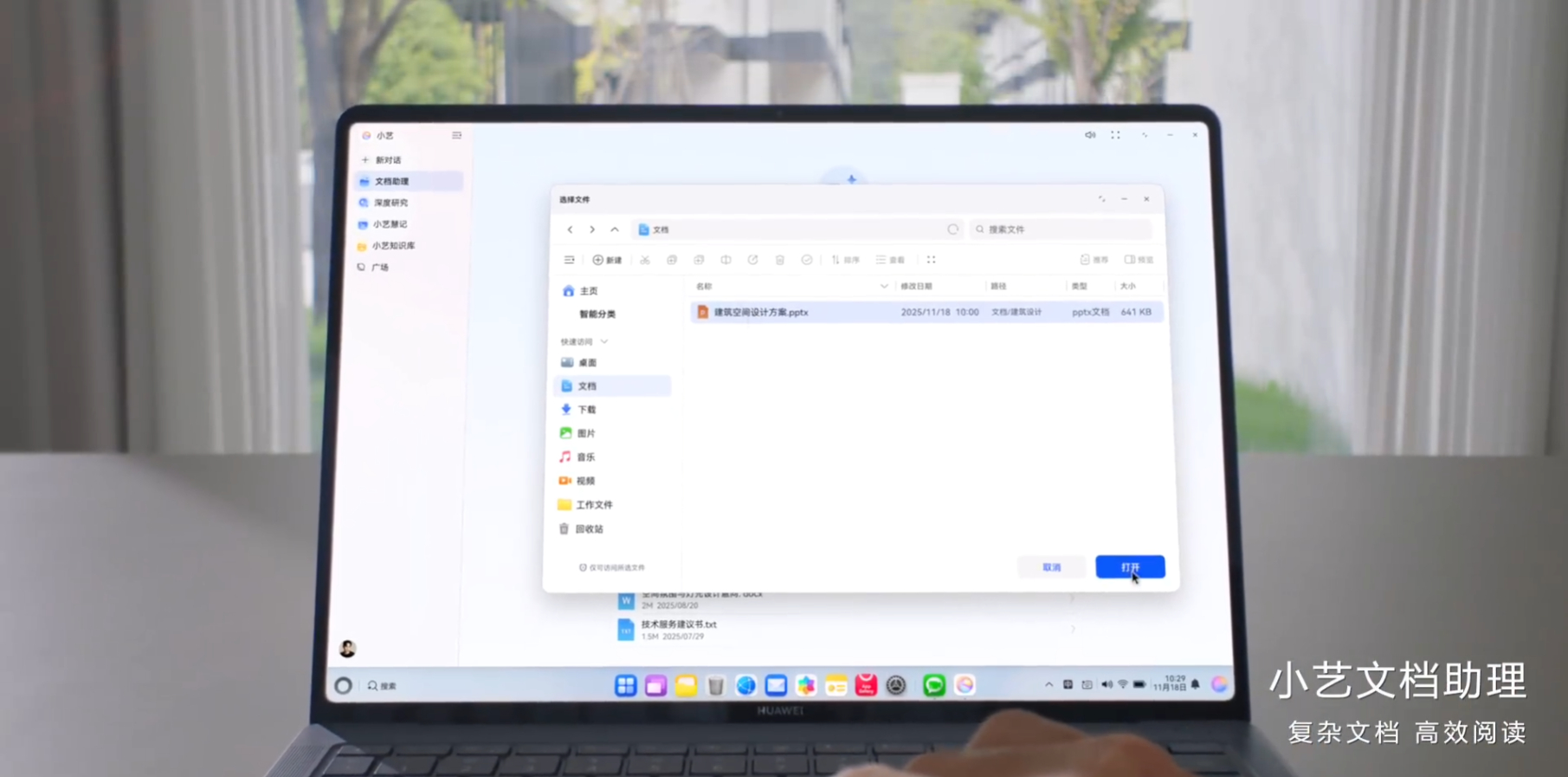Click the 文档 address path bar
Image resolution: width=1568 pixels, height=777 pixels.
click(797, 230)
